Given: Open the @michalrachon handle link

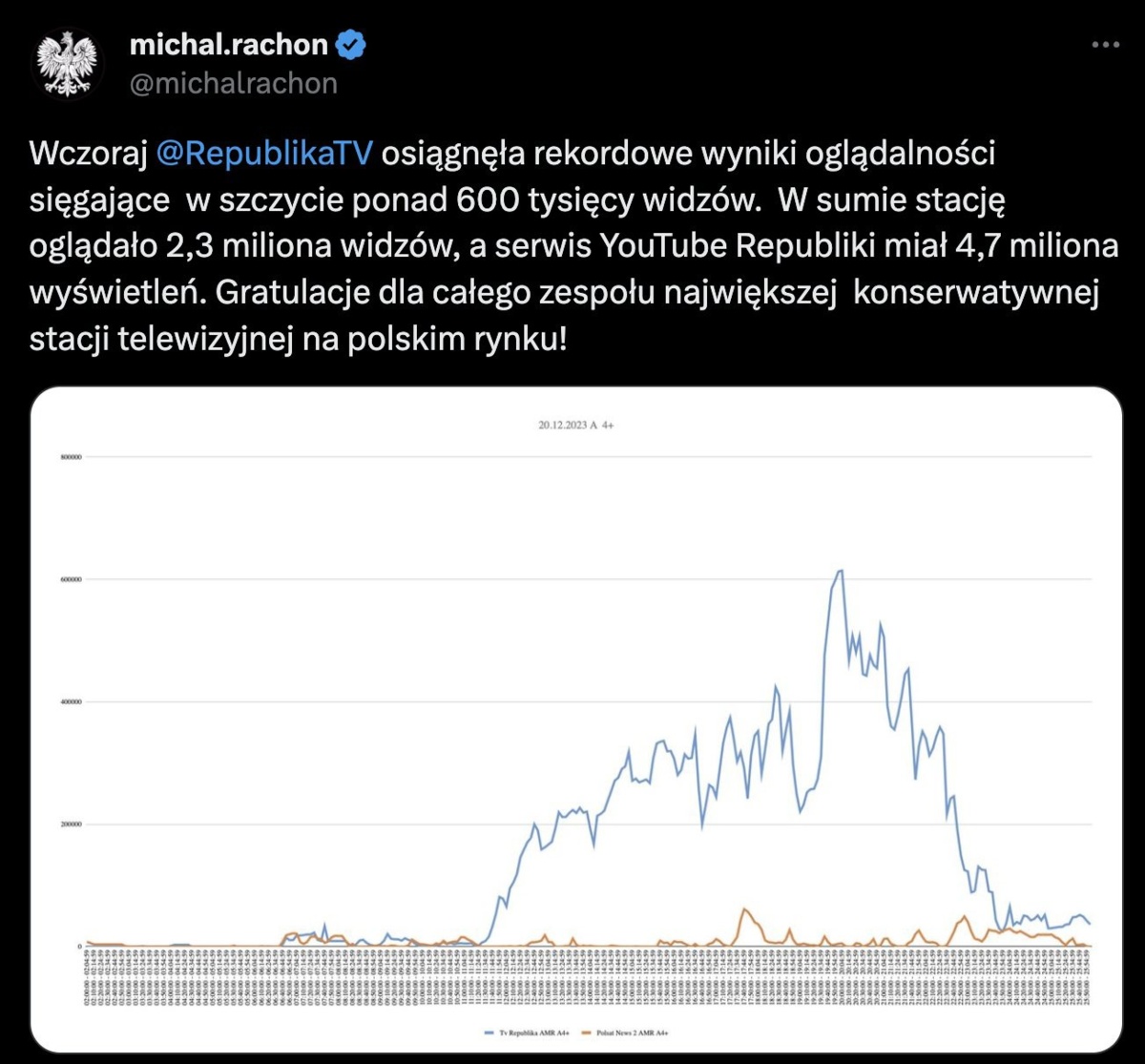Looking at the screenshot, I should click(x=233, y=84).
